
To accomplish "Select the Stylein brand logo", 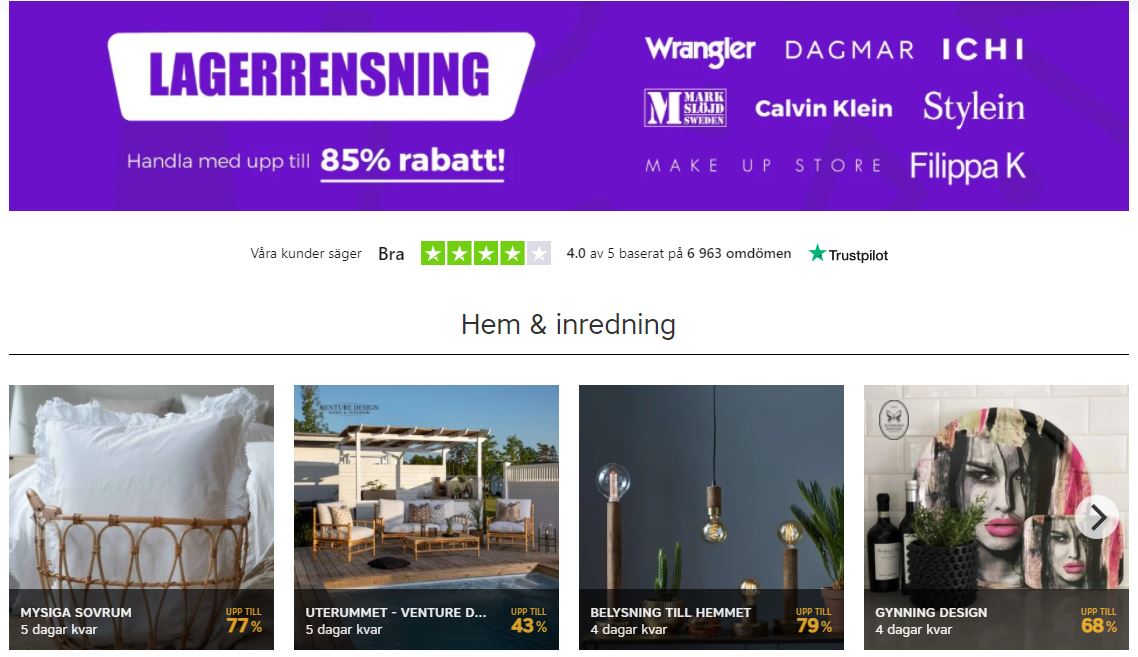I will click(973, 107).
